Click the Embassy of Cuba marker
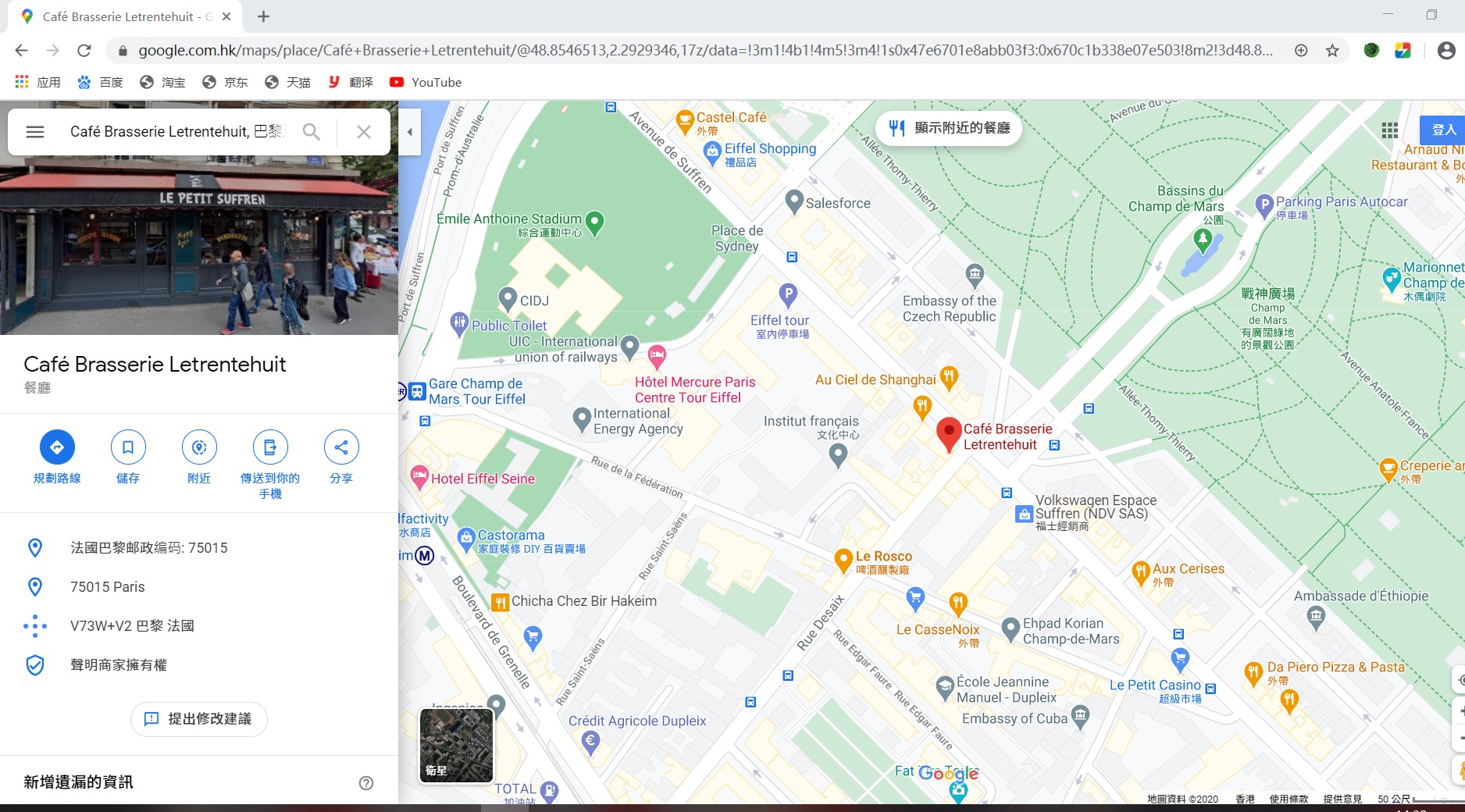The image size is (1465, 812). [1080, 715]
